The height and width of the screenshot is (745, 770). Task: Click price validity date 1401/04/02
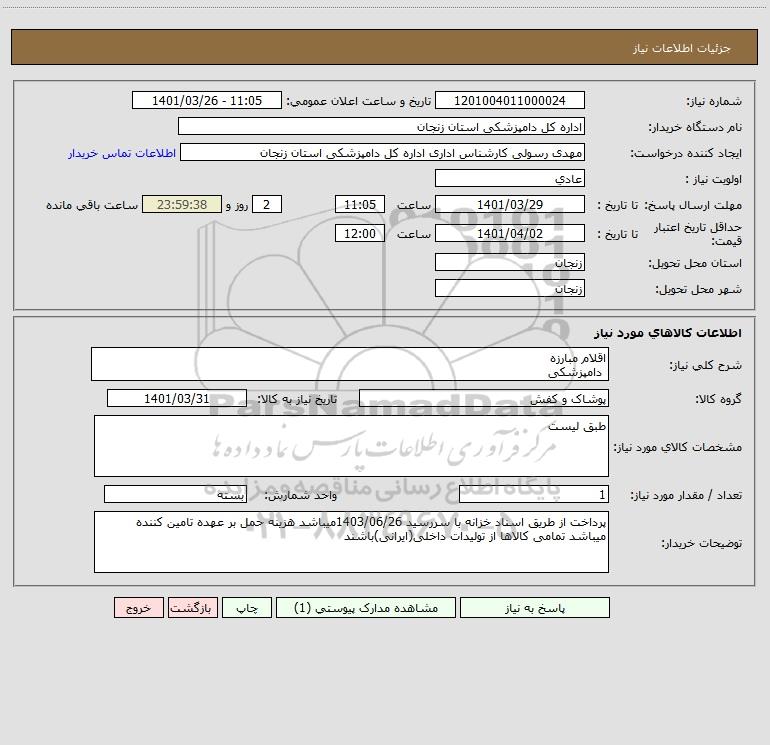[x=510, y=233]
